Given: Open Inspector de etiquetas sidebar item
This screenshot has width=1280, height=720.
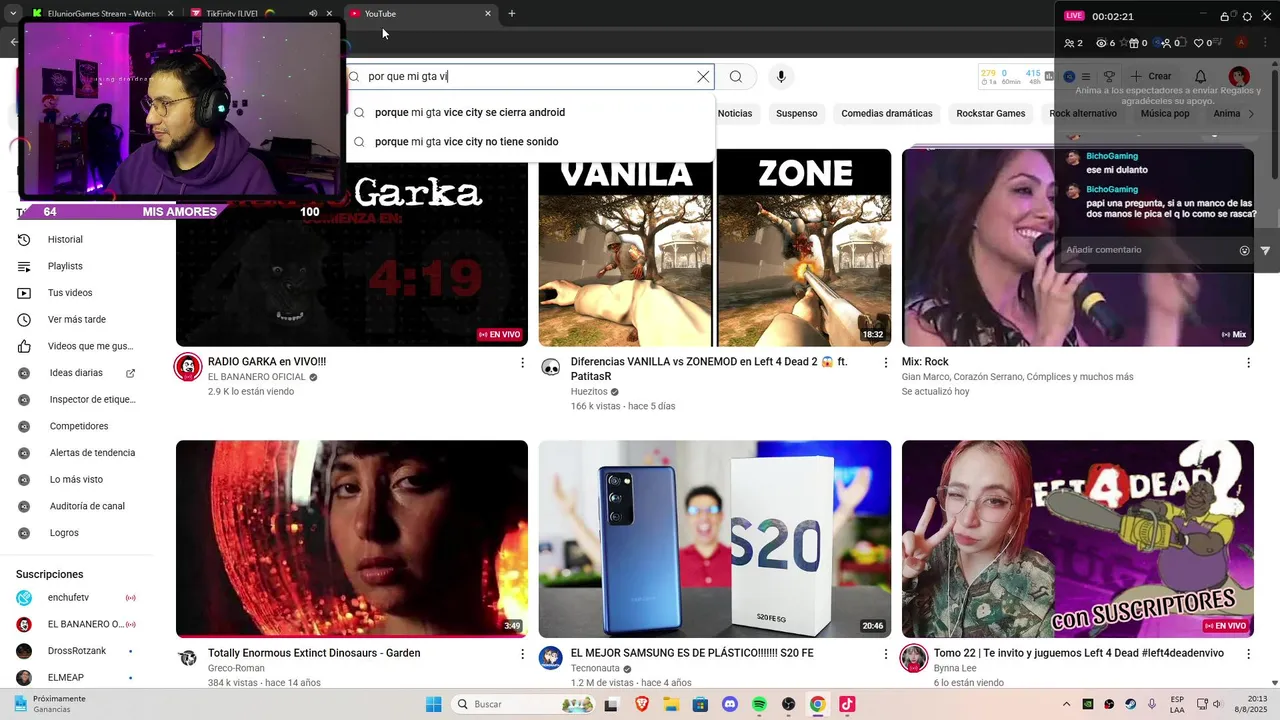Looking at the screenshot, I should click(x=78, y=400).
